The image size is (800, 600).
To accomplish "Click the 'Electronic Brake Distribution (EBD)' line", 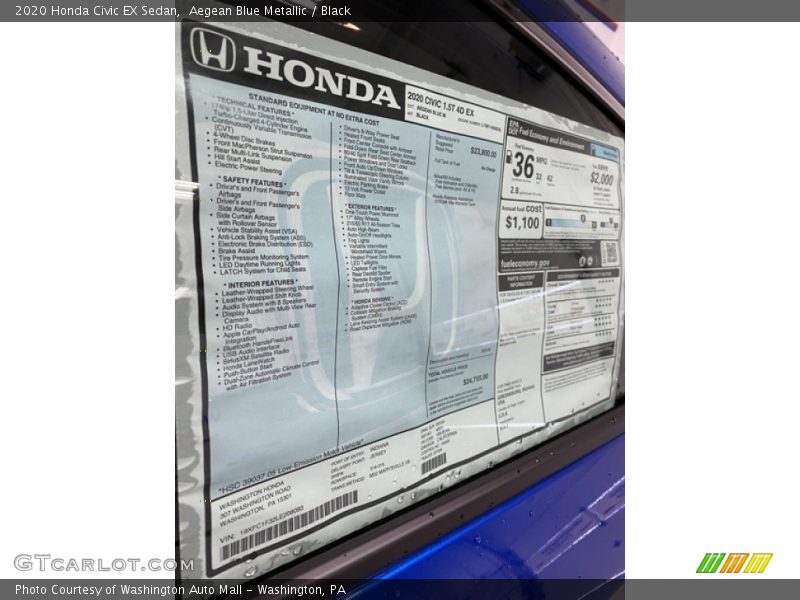I will point(265,244).
